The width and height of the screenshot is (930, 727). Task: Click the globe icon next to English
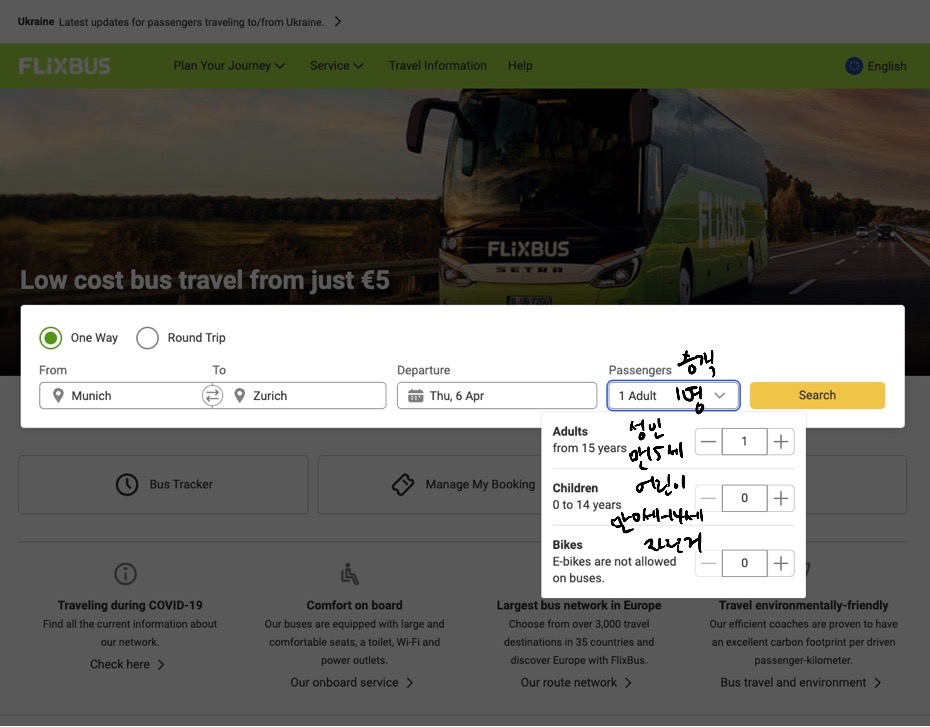(854, 66)
